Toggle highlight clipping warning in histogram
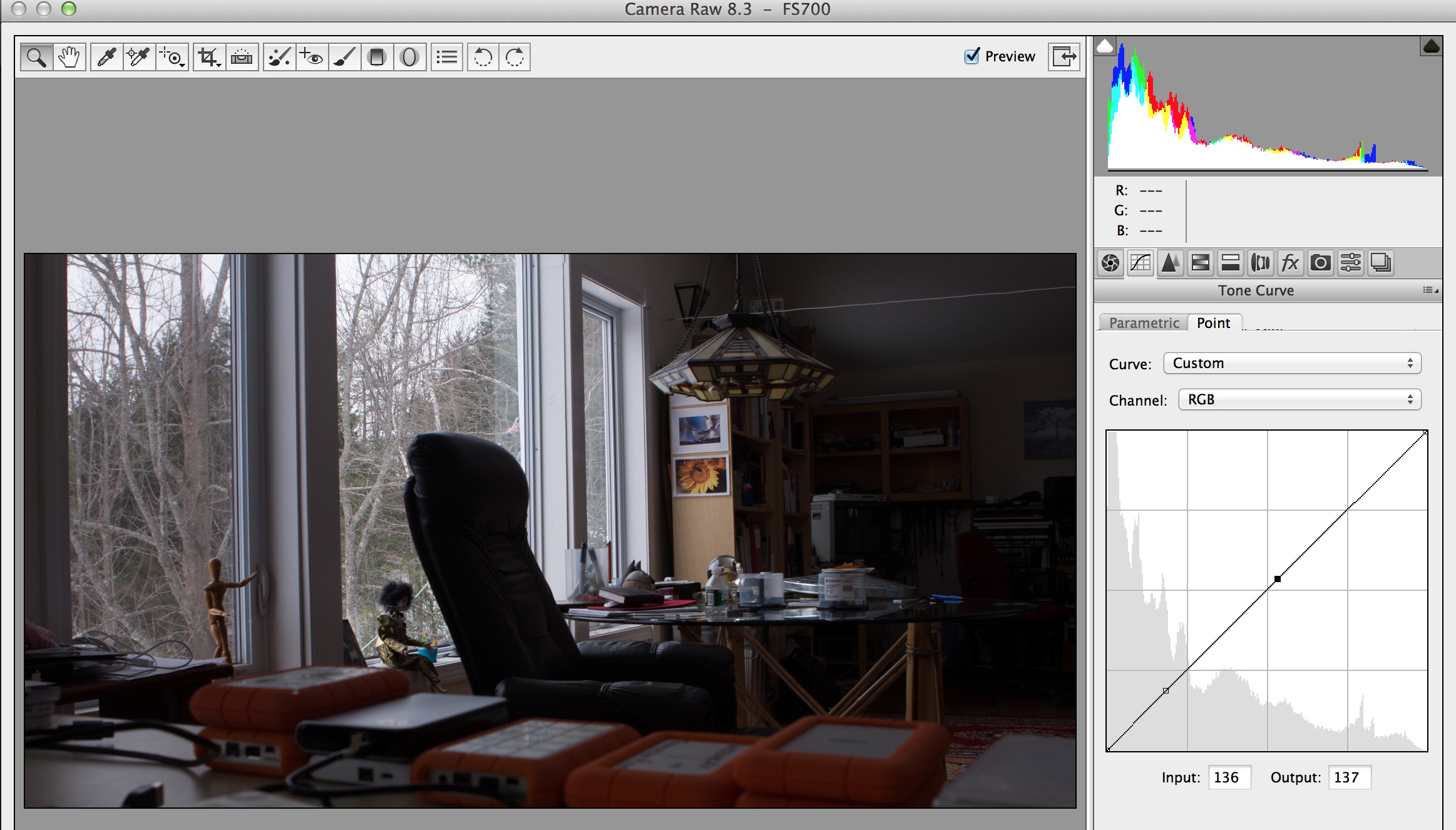 1432,46
